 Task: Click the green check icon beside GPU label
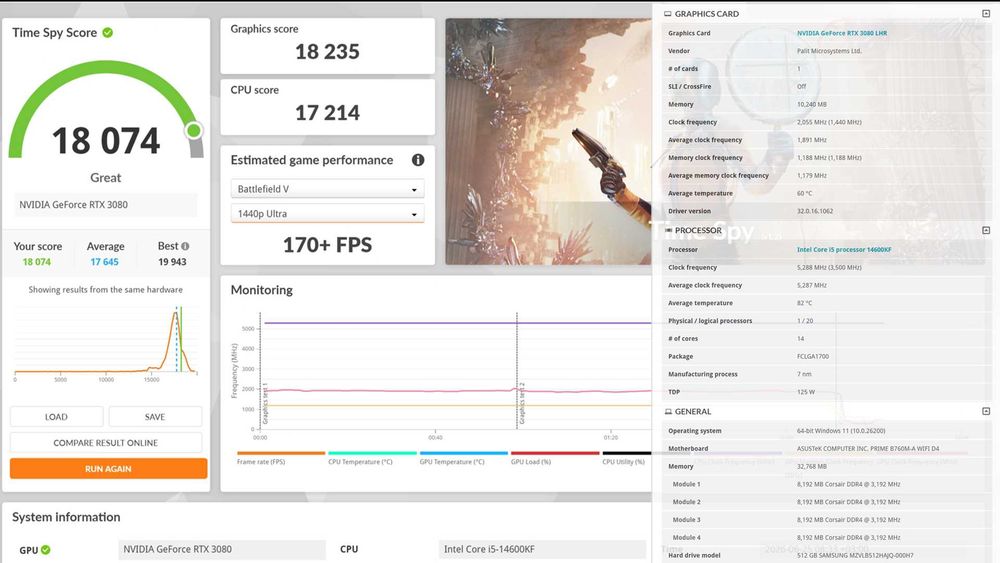point(46,550)
